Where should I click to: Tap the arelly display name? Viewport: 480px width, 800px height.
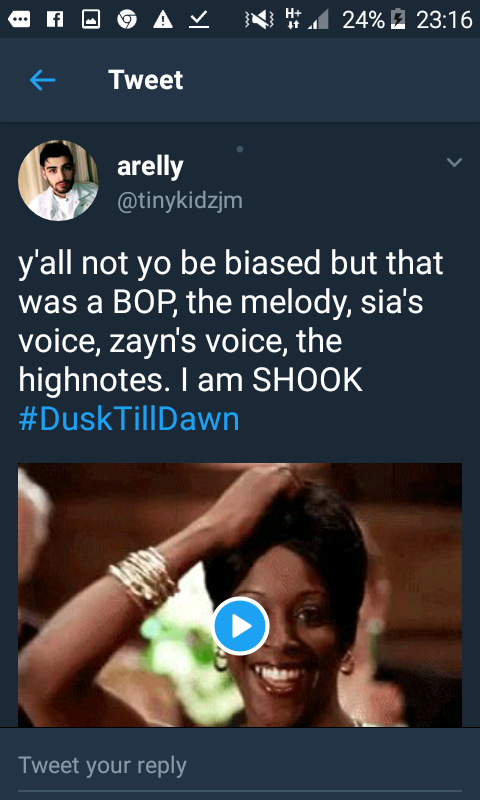tap(150, 166)
